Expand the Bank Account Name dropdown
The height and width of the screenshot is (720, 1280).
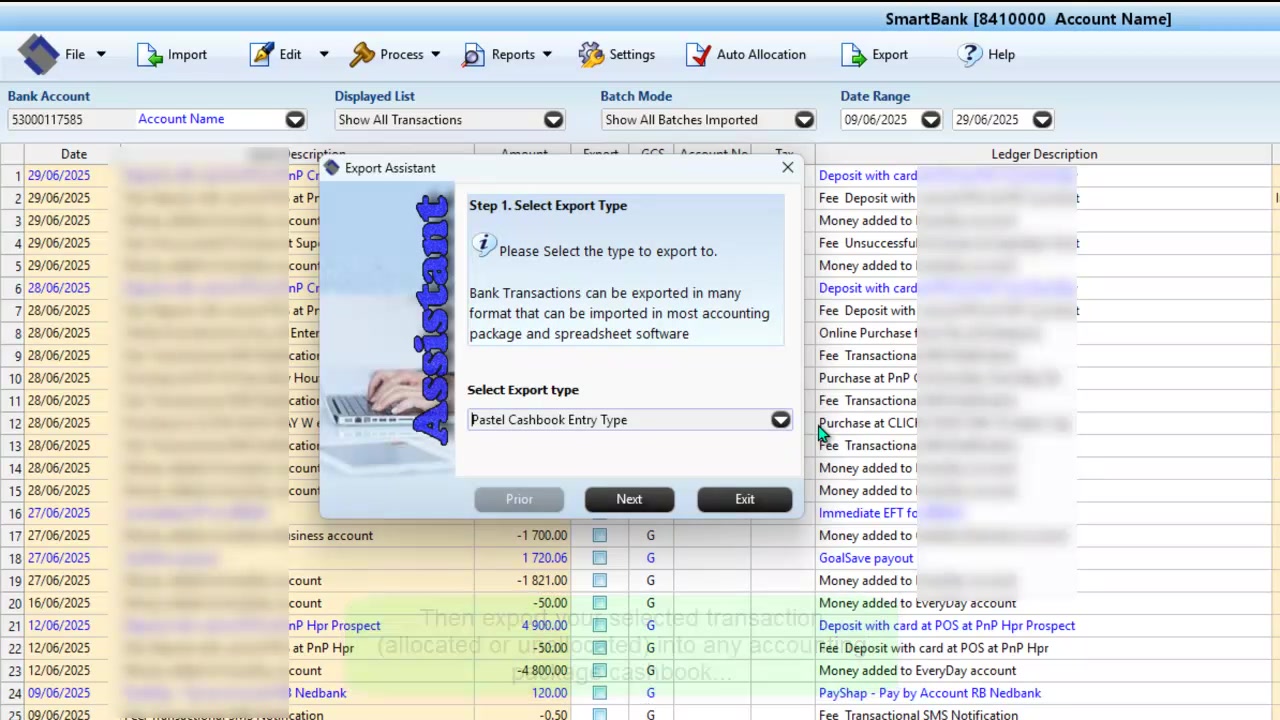point(295,120)
